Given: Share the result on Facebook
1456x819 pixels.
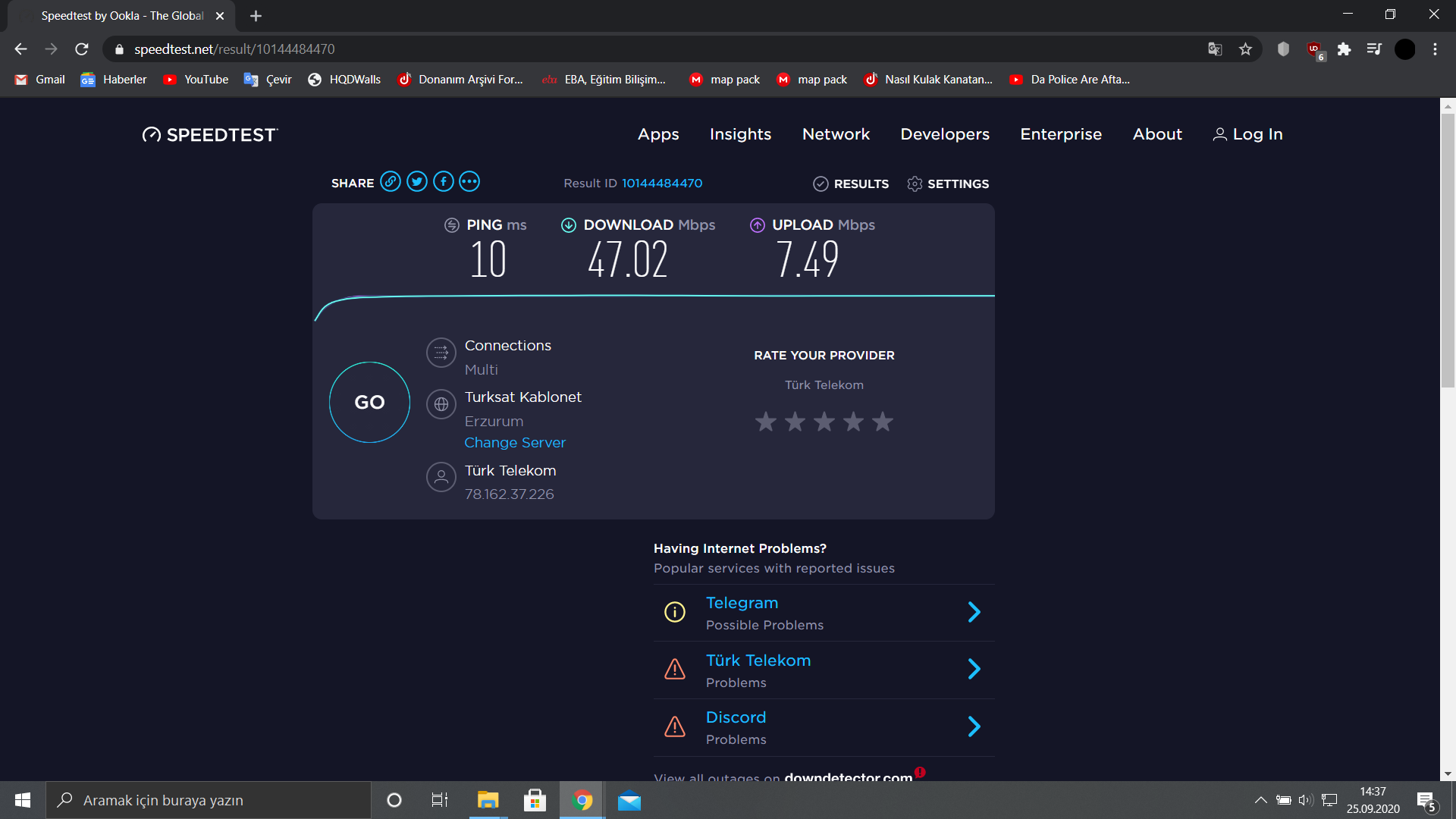Looking at the screenshot, I should [x=444, y=182].
